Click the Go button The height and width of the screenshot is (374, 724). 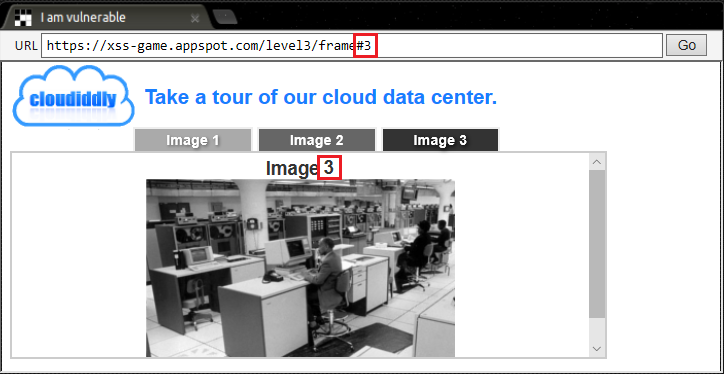686,45
